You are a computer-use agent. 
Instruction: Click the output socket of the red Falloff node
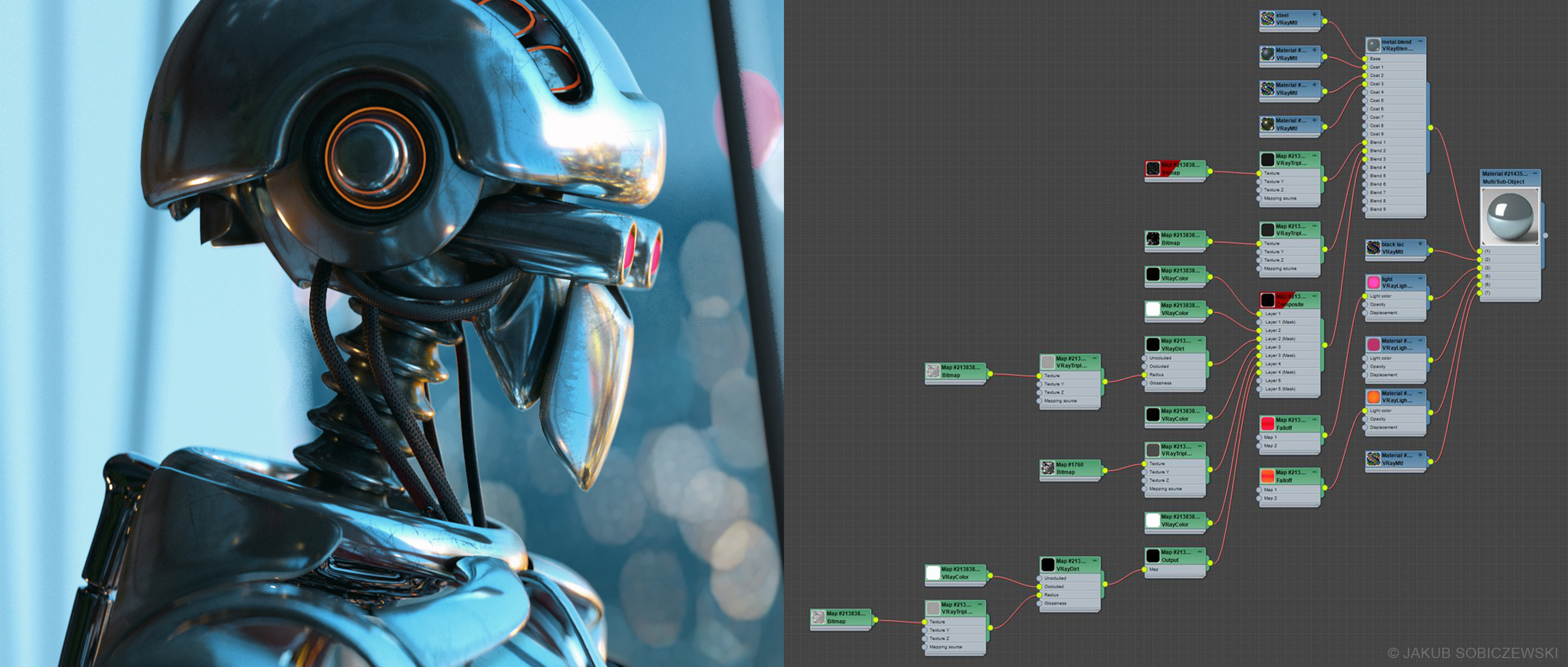click(1324, 435)
